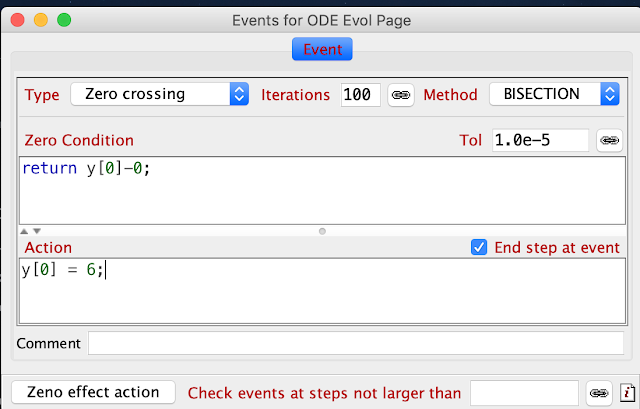
Task: Edit the Iterations field showing 100
Action: click(361, 95)
